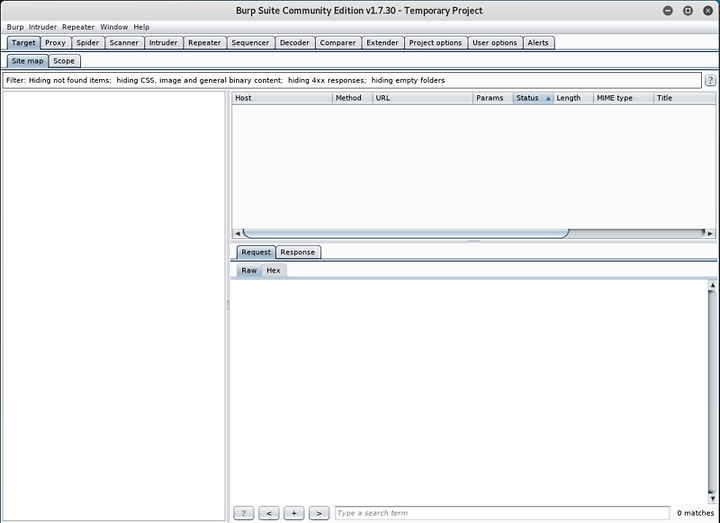This screenshot has height=523, width=720.
Task: Sort table by Params column
Action: click(493, 98)
